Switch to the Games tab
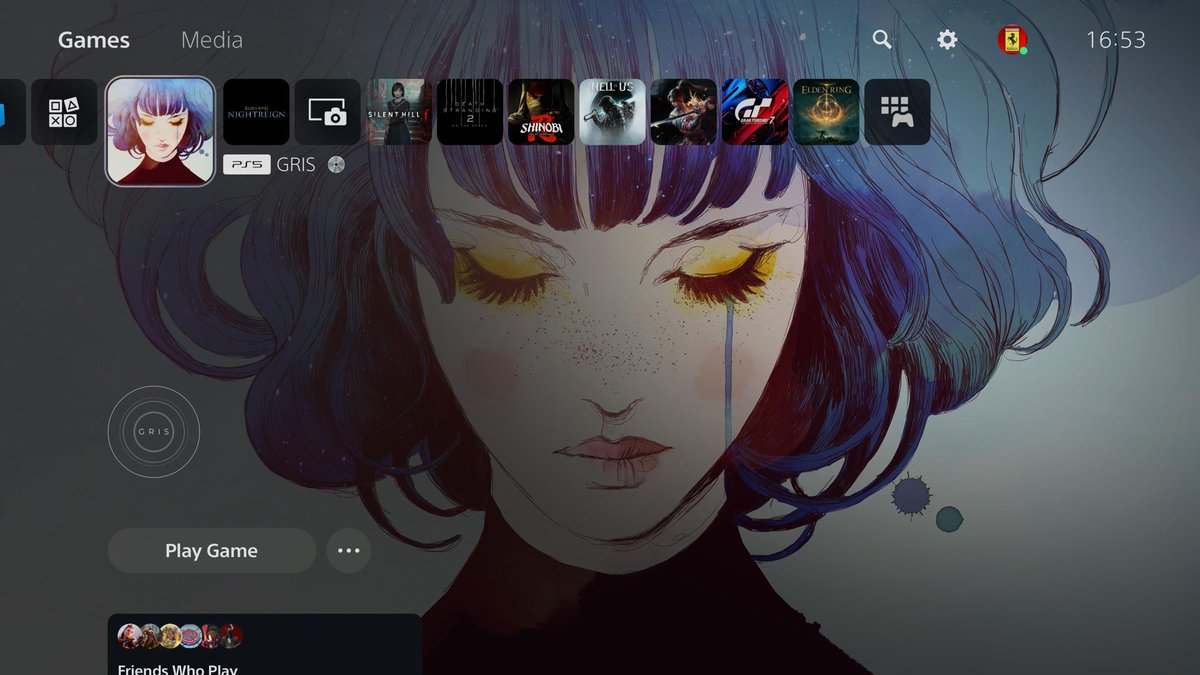The width and height of the screenshot is (1200, 675). [94, 40]
